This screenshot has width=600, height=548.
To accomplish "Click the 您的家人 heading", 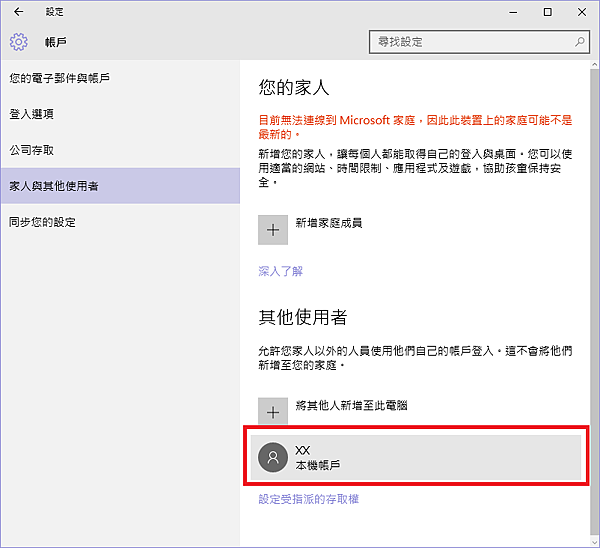I will click(293, 87).
